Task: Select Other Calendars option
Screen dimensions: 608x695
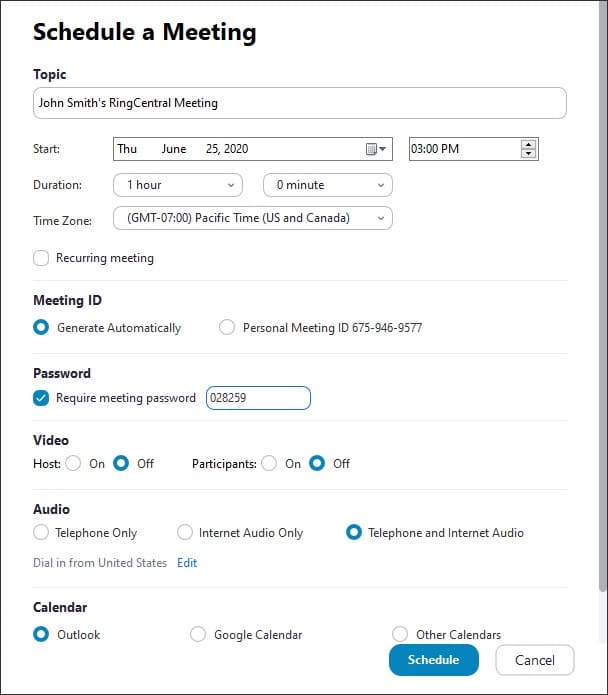Action: pyautogui.click(x=400, y=634)
